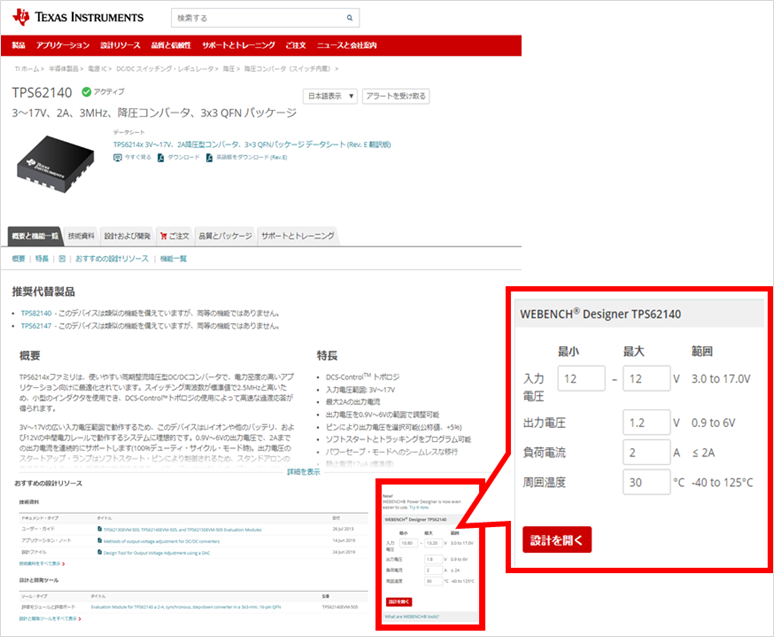Click the search magnifier icon
This screenshot has width=774, height=637.
[350, 18]
